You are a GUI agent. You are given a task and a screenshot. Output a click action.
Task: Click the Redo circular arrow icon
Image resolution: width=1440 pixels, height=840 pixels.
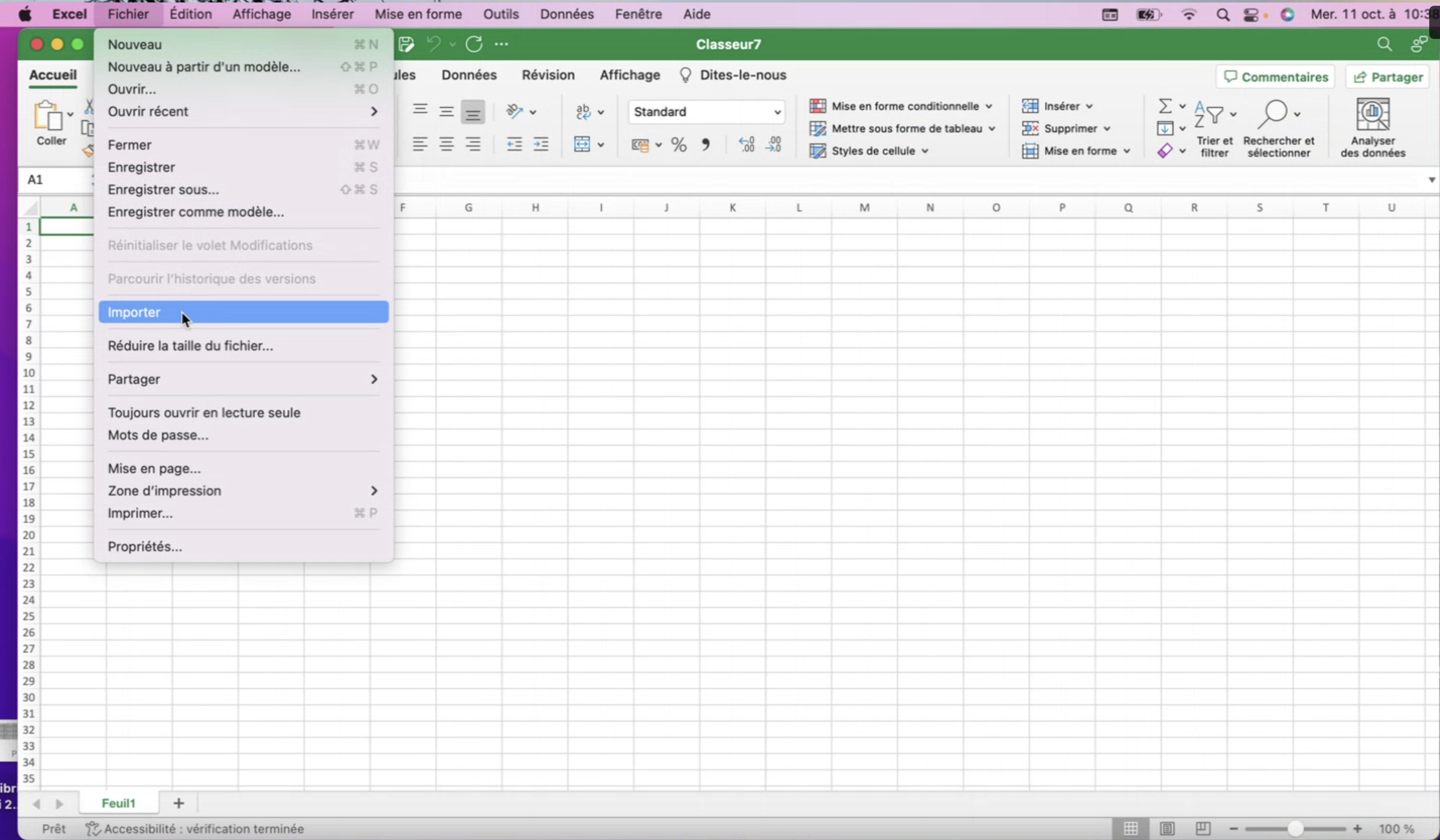coord(474,44)
